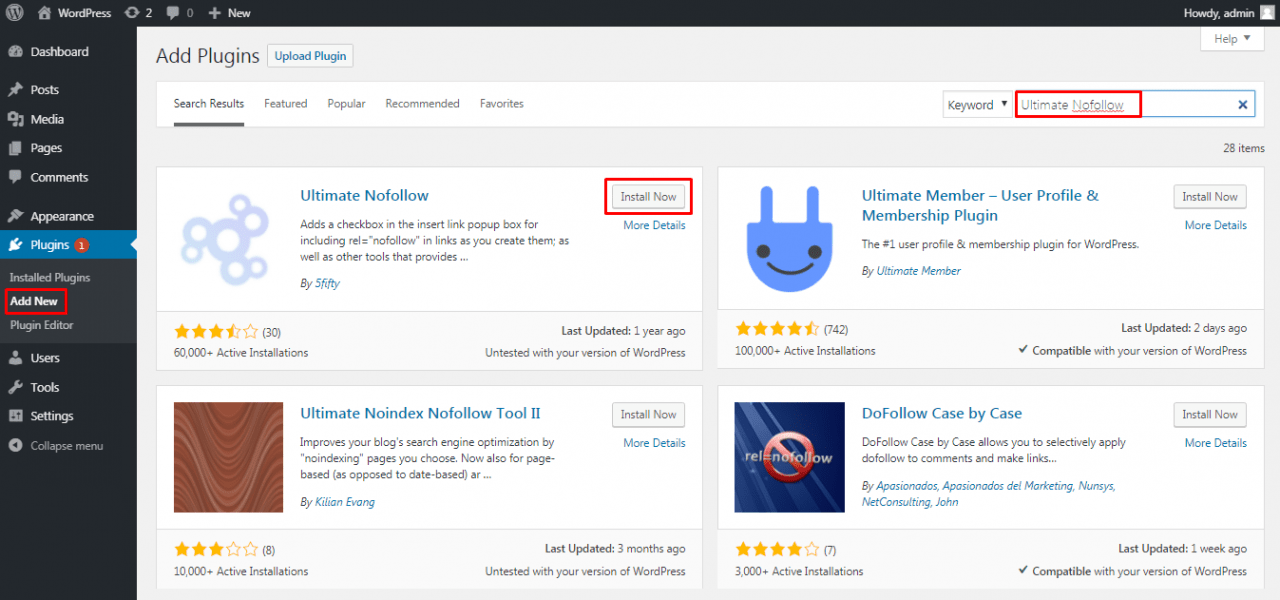The image size is (1280, 600).
Task: View More Details for Ultimate Noindex Nofollow
Action: click(x=654, y=443)
